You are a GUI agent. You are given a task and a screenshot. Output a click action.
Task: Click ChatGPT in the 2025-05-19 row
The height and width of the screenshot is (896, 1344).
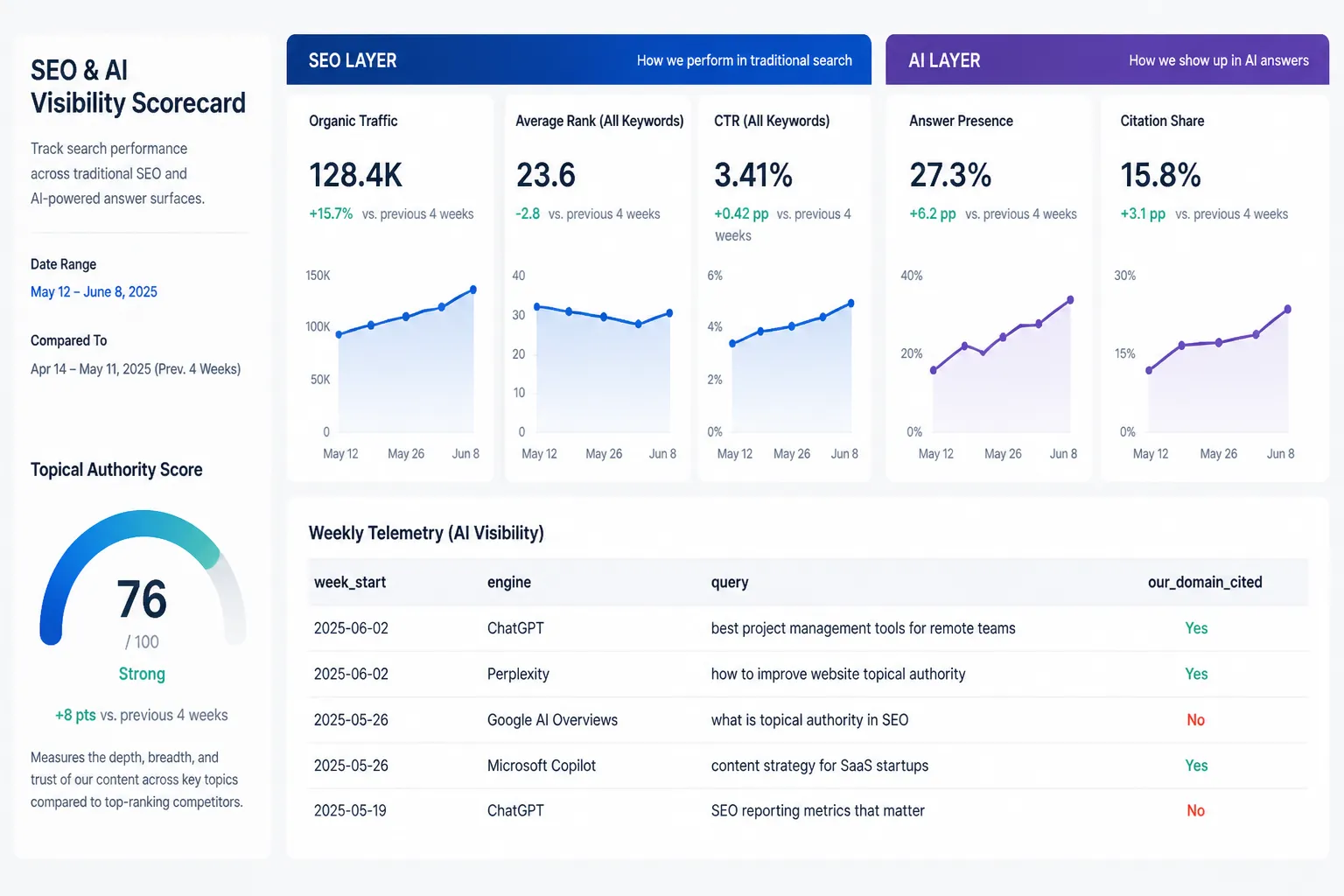pyautogui.click(x=515, y=811)
